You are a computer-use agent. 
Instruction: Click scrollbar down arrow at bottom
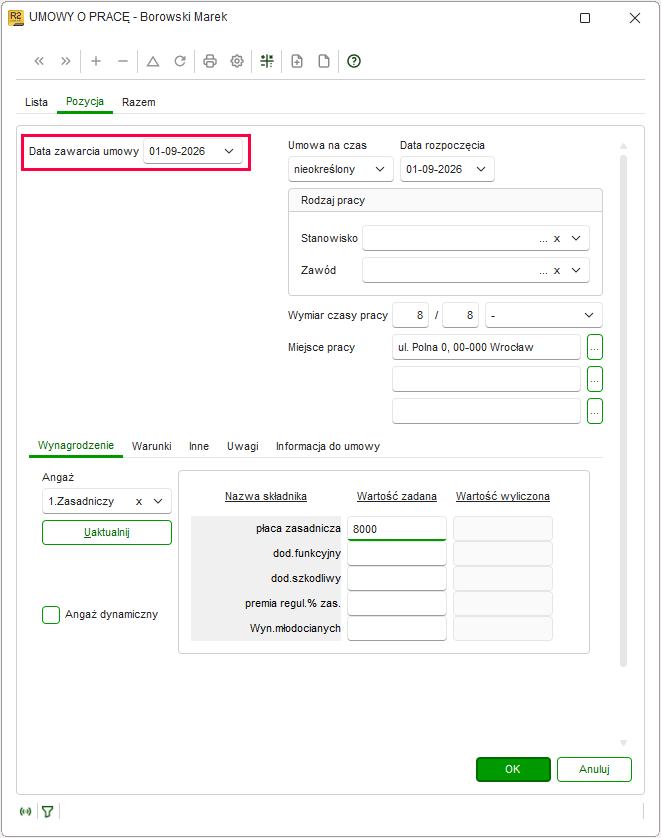[x=623, y=743]
